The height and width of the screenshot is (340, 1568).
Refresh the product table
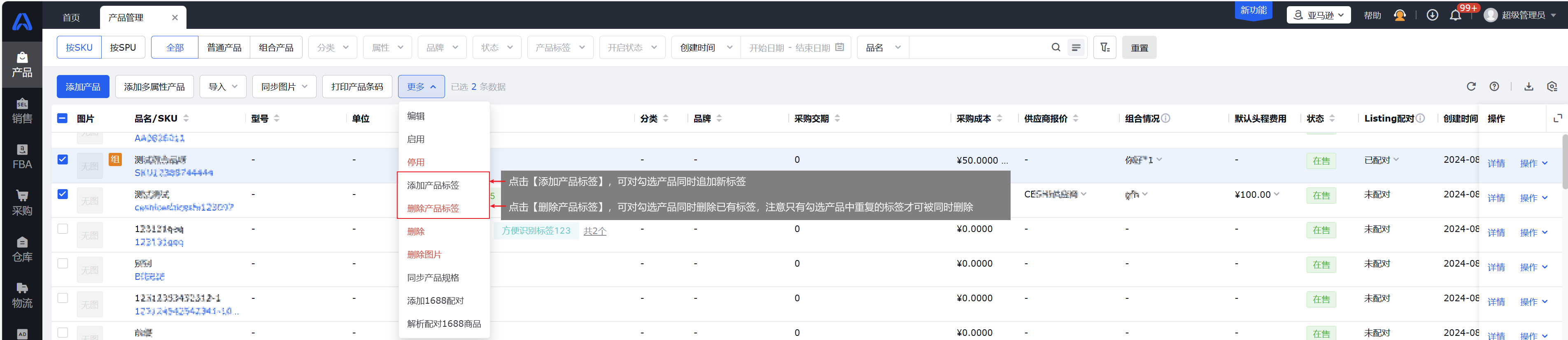click(1470, 87)
